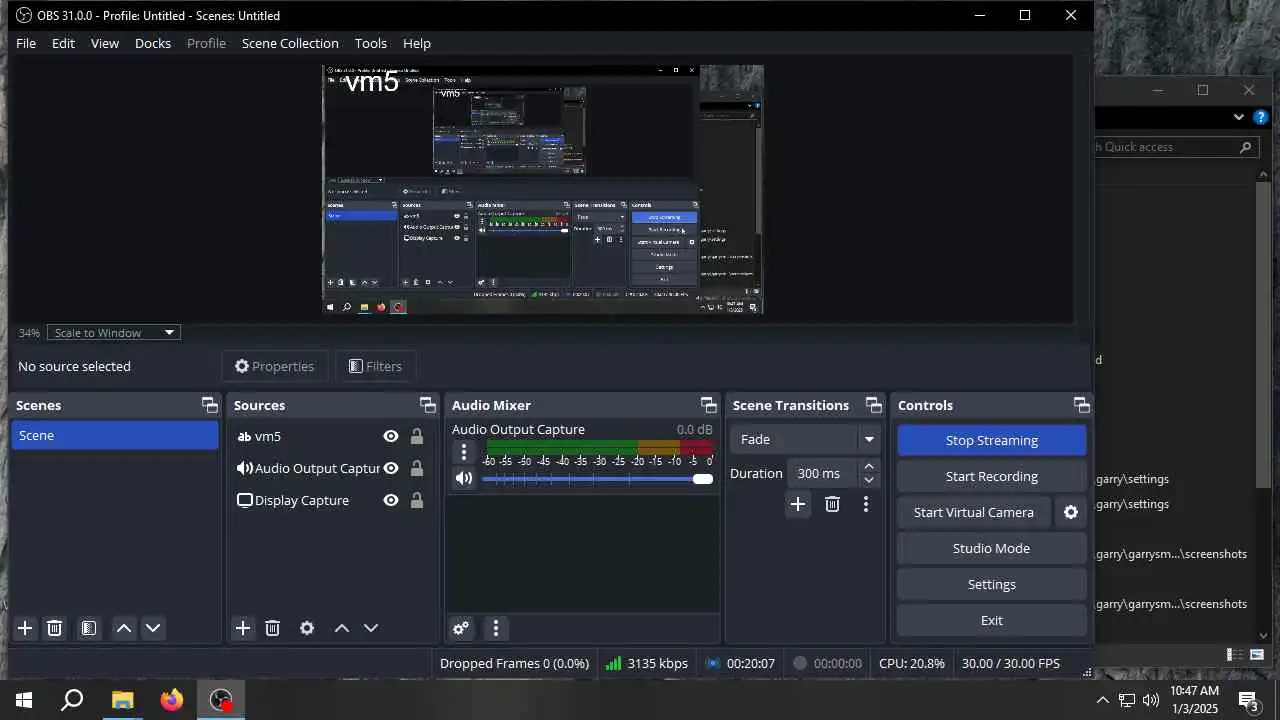Click Explorer window Quick access search box
Screen dimensions: 1280x720
click(1175, 146)
